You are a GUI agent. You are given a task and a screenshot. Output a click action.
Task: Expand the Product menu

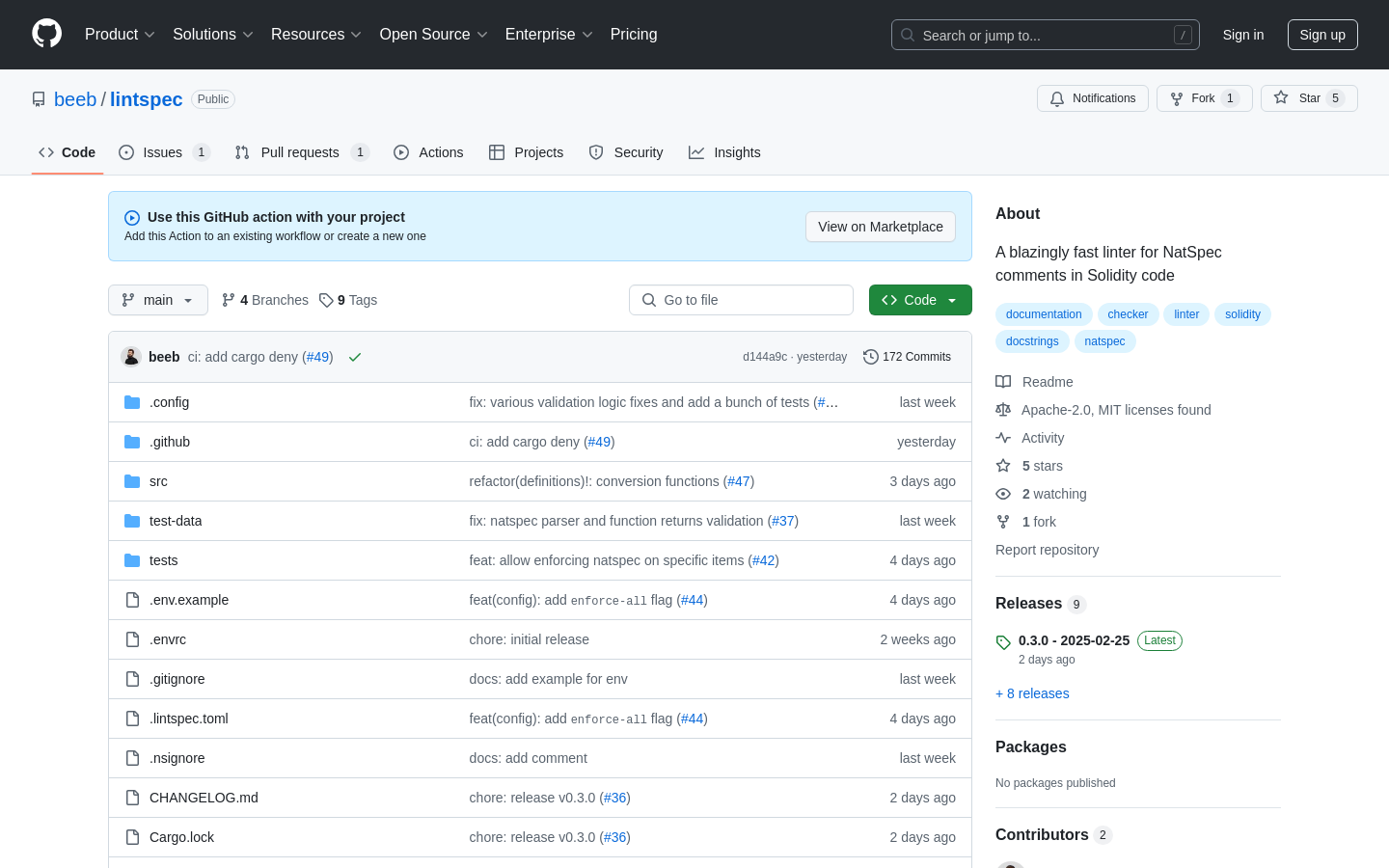(x=120, y=35)
